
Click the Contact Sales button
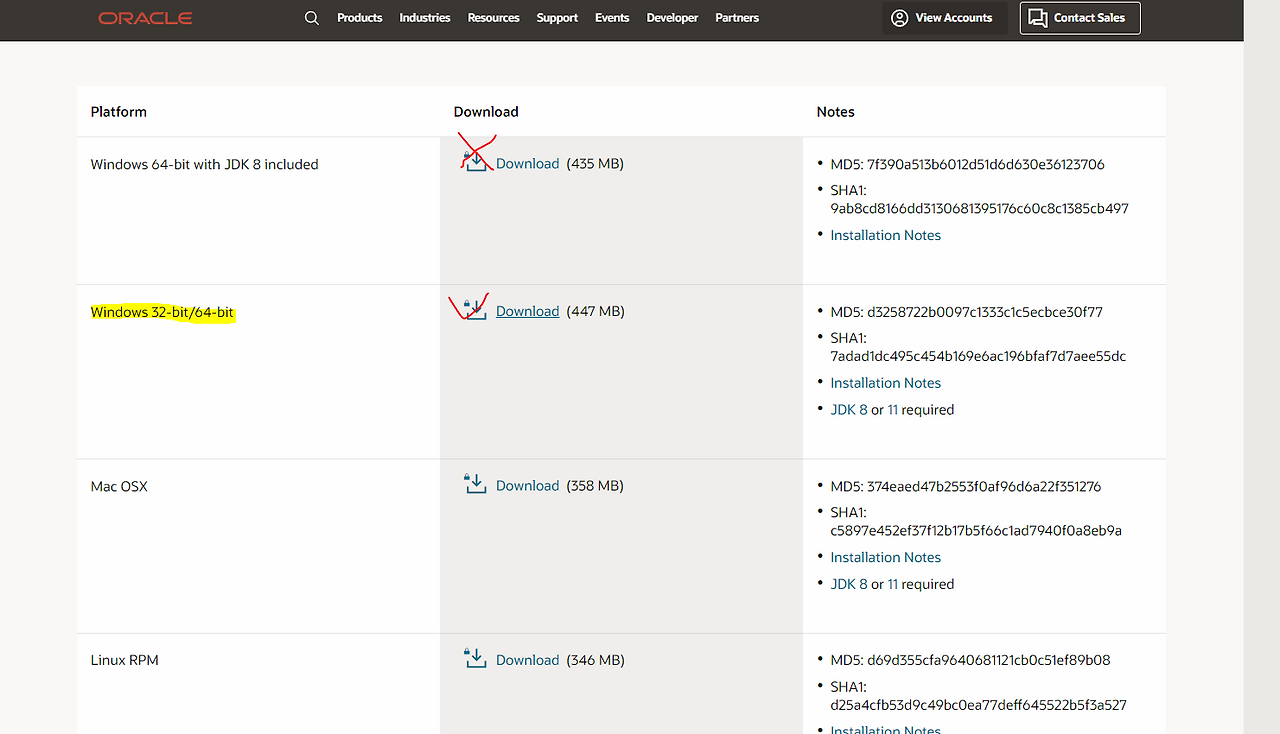click(x=1080, y=18)
